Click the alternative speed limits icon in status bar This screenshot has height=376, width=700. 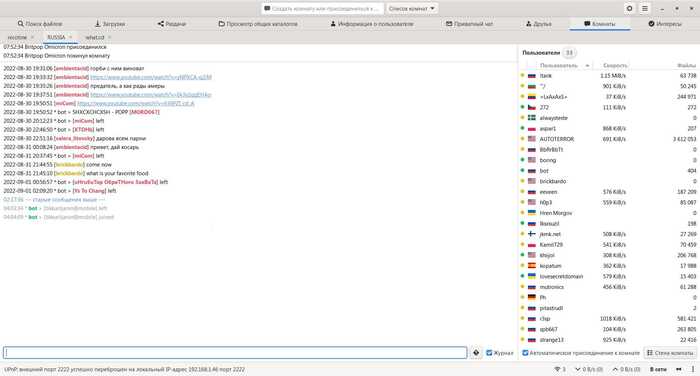[679, 369]
